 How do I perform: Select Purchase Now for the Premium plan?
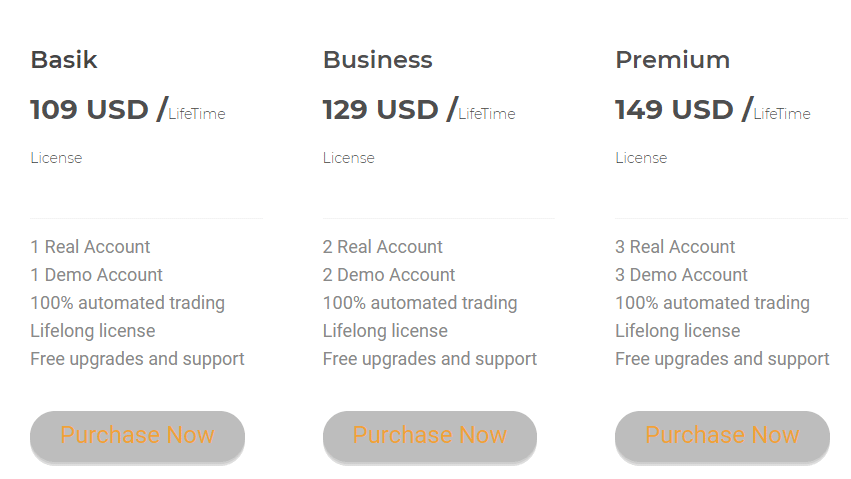click(x=722, y=436)
